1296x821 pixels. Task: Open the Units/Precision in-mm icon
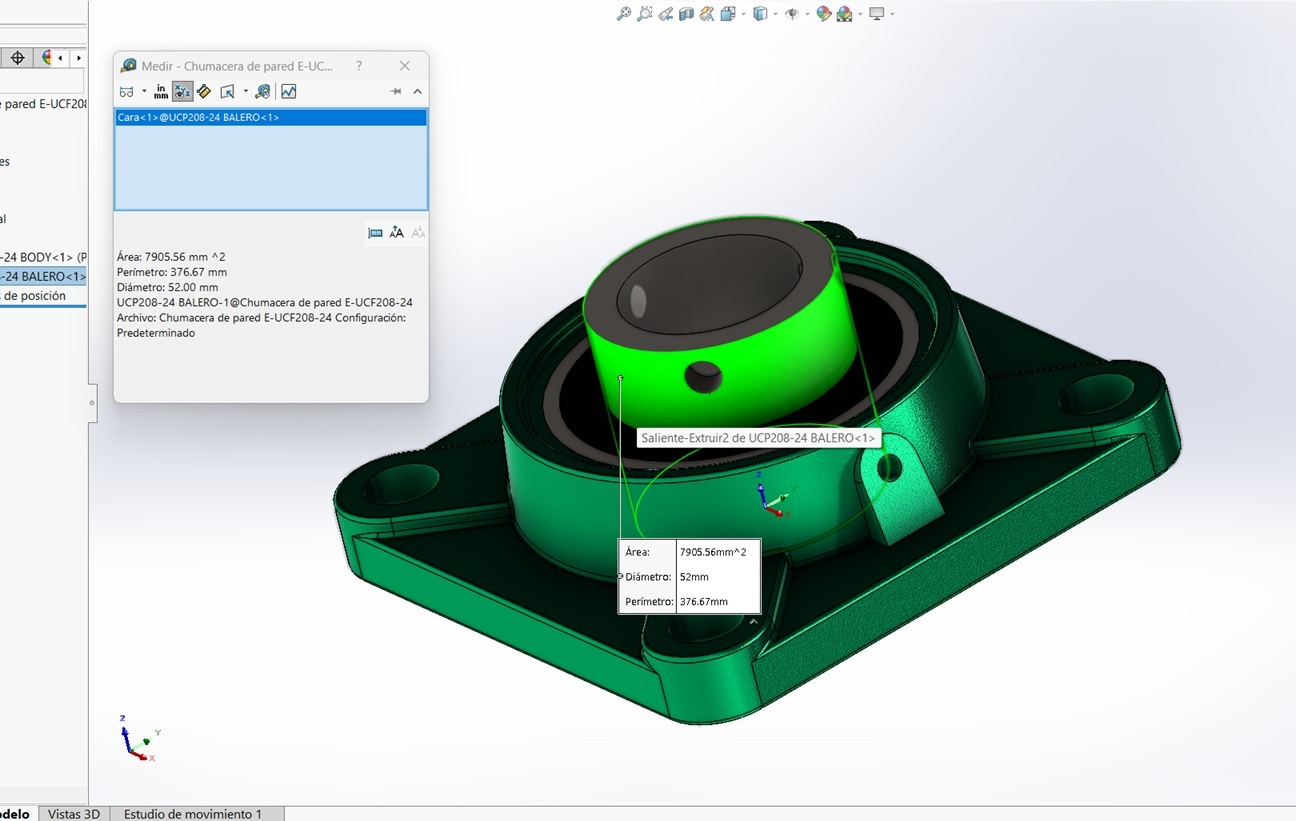point(161,92)
